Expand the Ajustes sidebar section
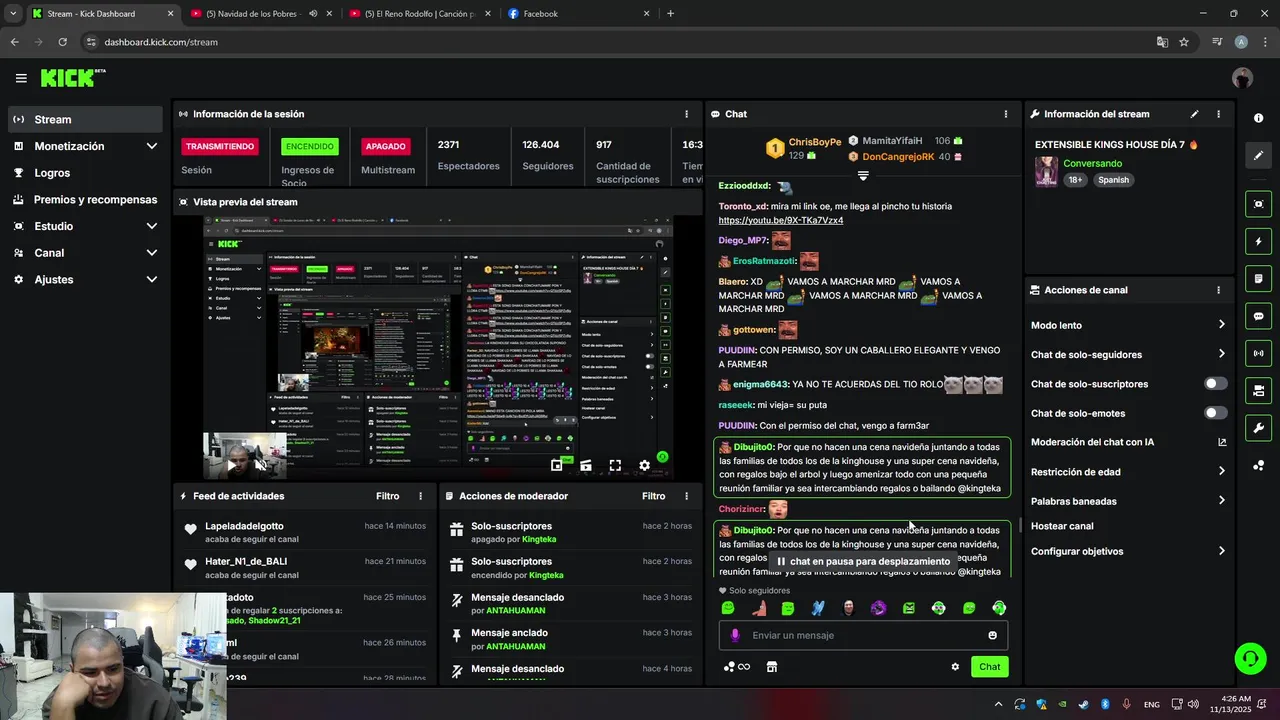The height and width of the screenshot is (720, 1280). (x=85, y=279)
